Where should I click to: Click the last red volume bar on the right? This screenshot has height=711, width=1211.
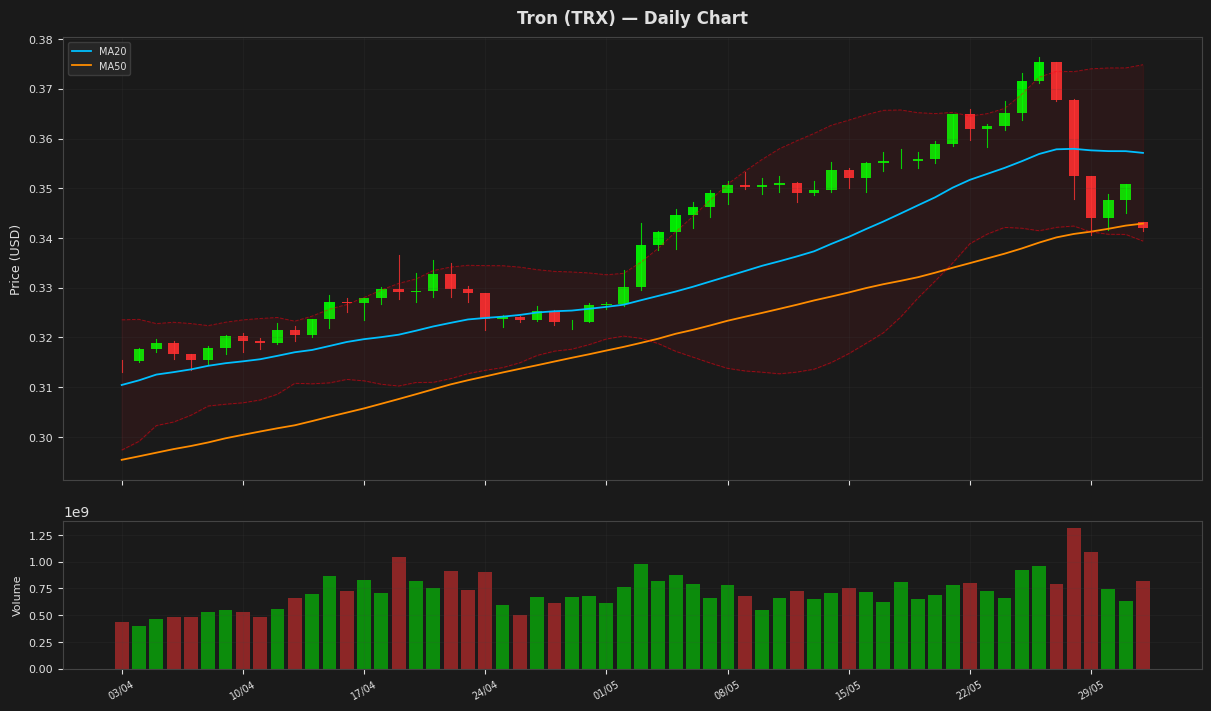(x=1143, y=625)
